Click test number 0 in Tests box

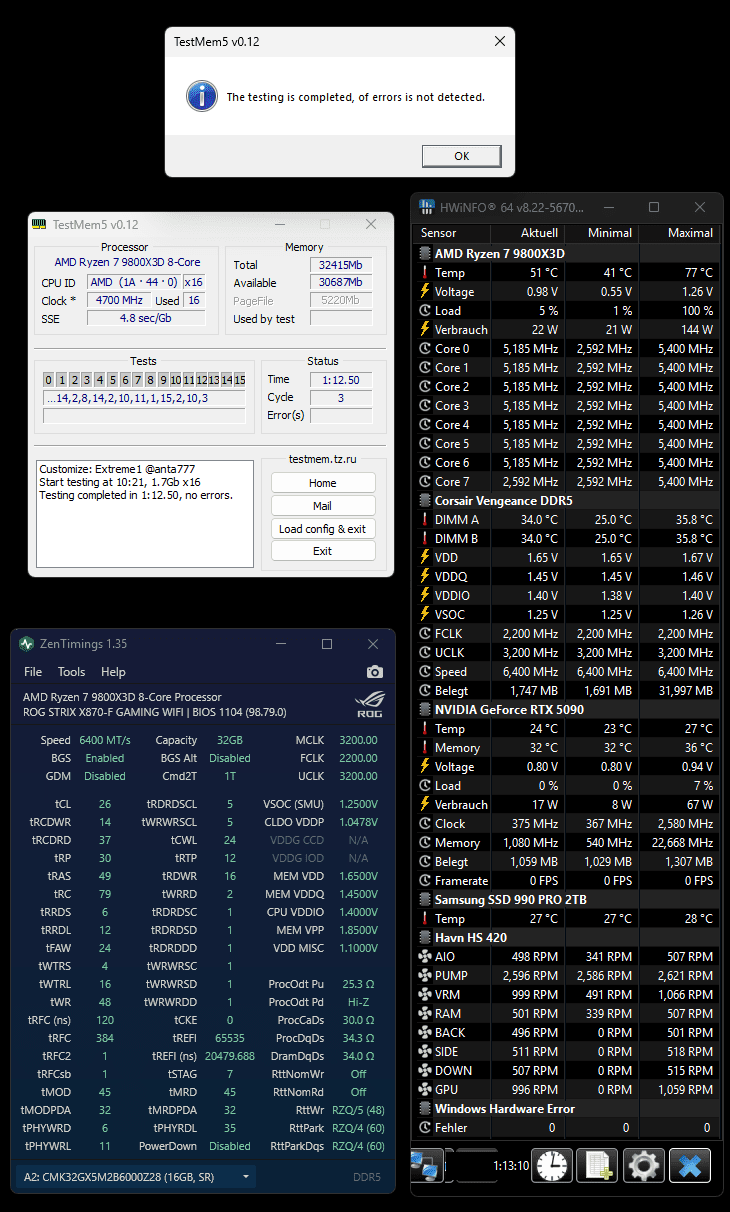click(49, 379)
